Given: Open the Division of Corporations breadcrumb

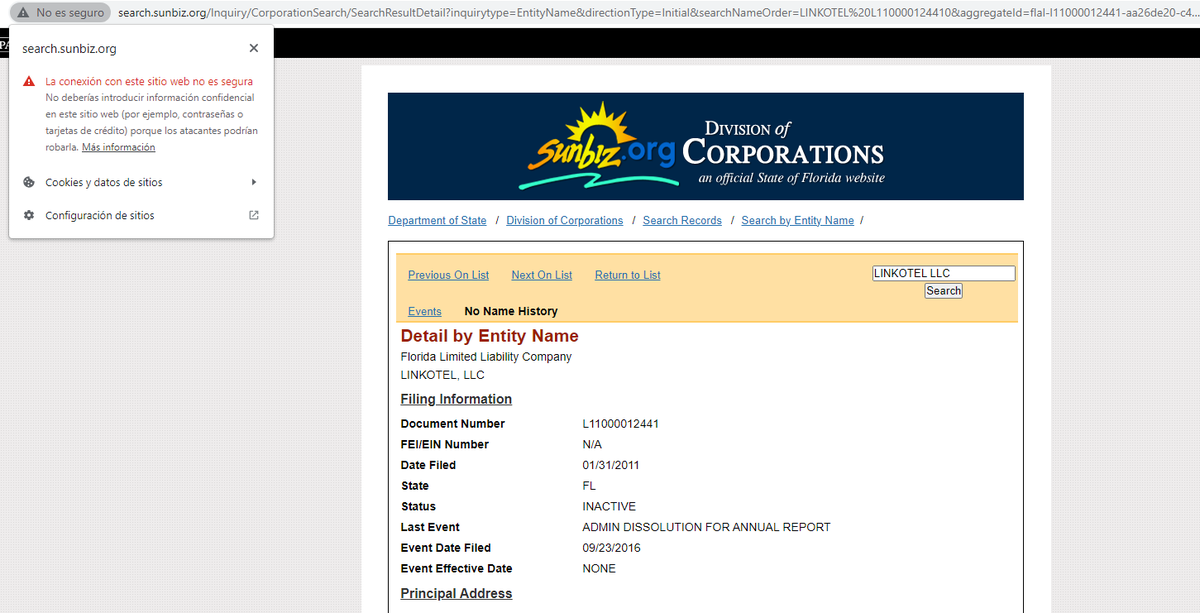Looking at the screenshot, I should tap(564, 220).
